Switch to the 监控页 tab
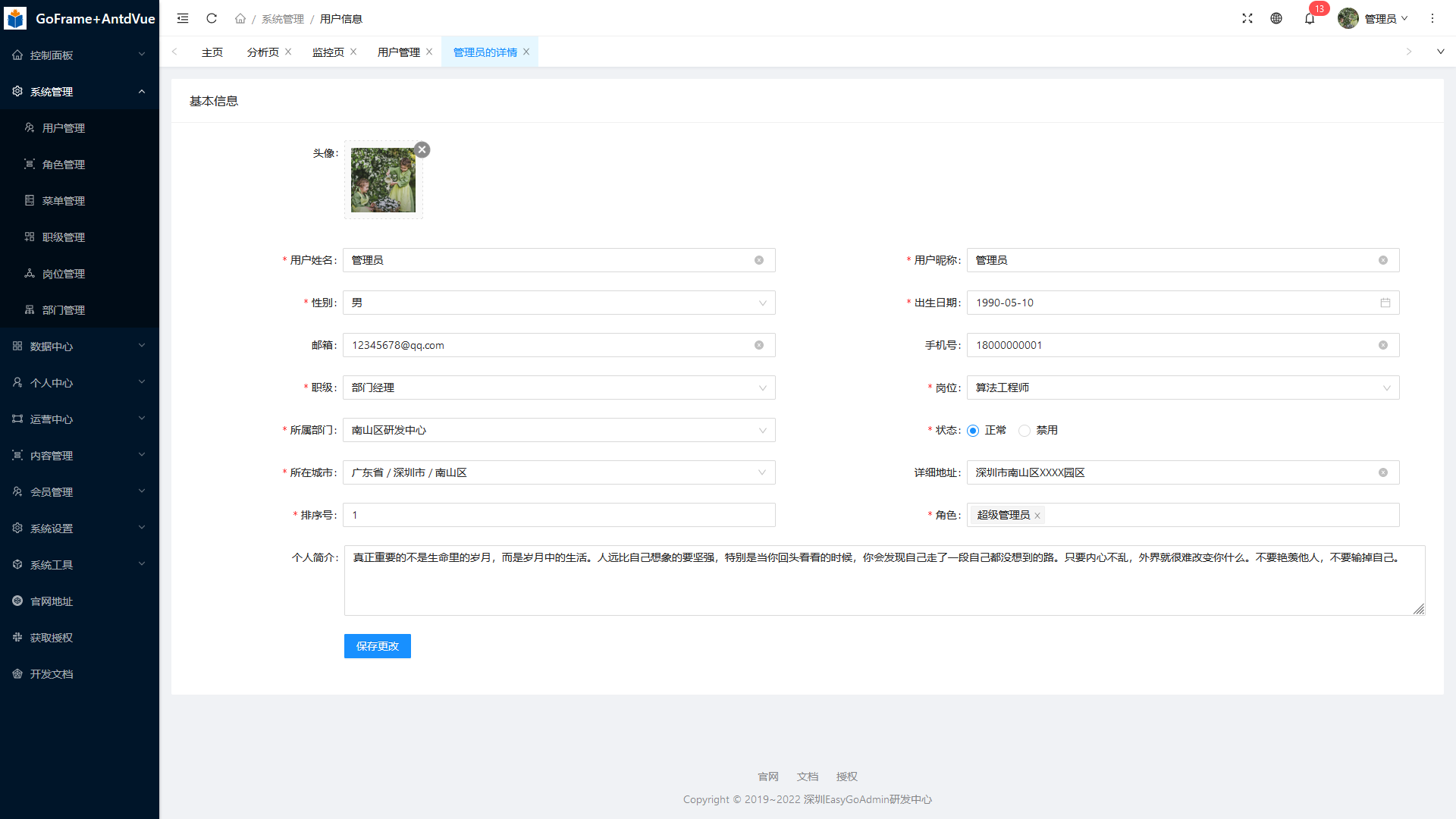The width and height of the screenshot is (1456, 819). click(328, 52)
